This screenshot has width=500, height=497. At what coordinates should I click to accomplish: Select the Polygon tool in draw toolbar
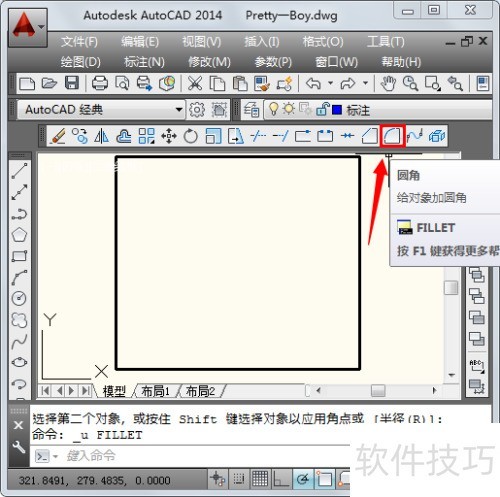[19, 235]
